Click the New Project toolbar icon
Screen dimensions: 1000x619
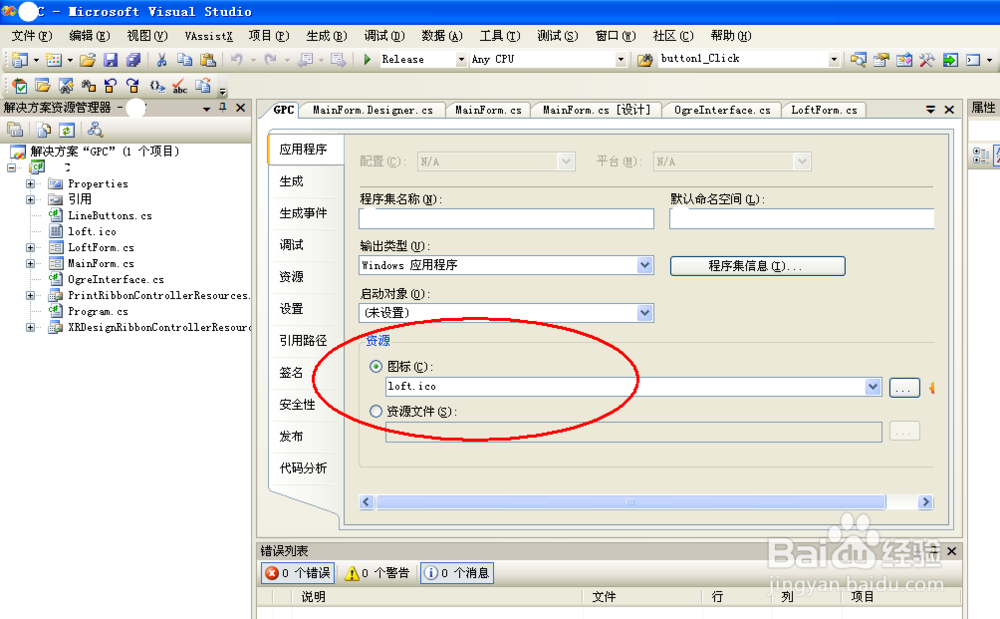19,60
